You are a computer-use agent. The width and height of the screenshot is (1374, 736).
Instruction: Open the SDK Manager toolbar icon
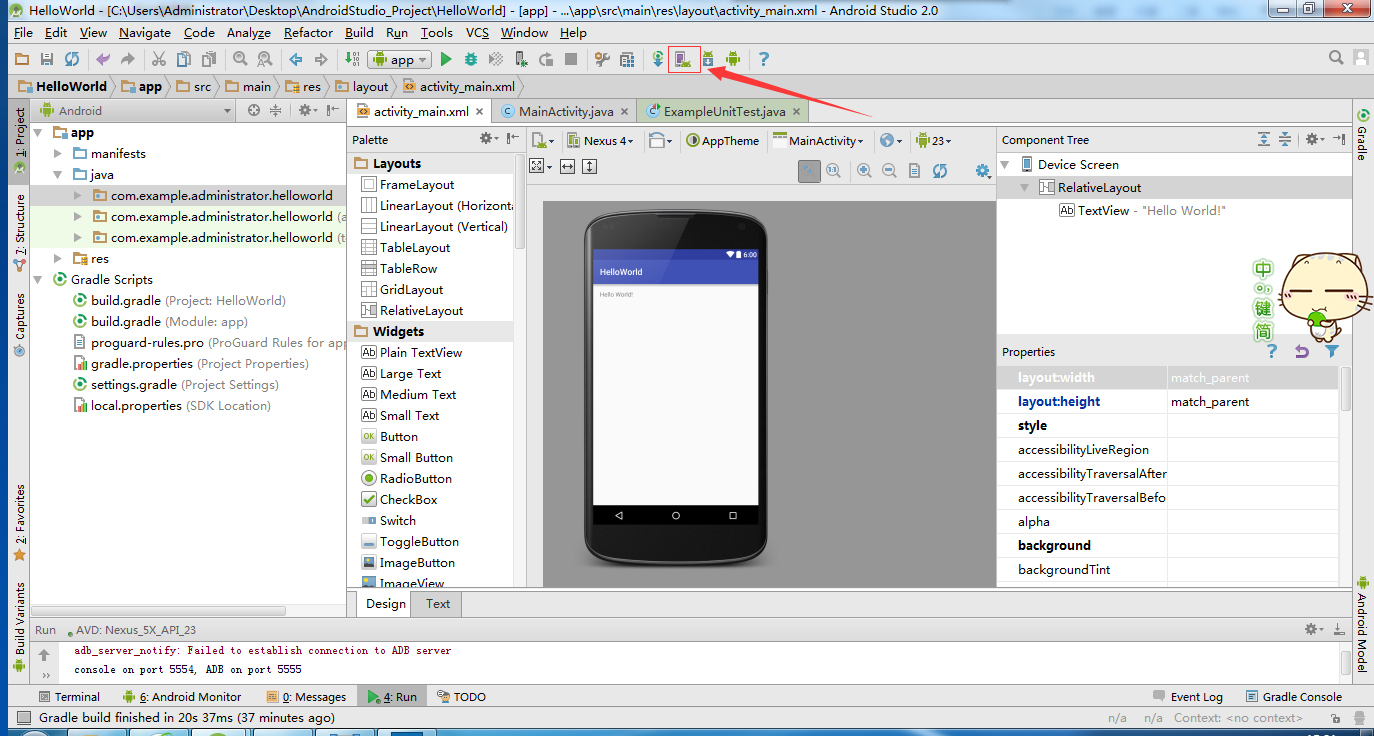(x=709, y=59)
